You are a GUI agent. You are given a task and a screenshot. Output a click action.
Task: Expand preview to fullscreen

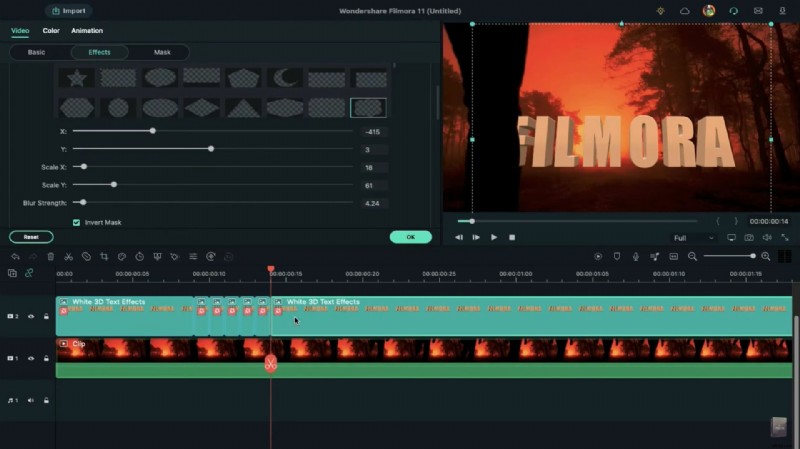(x=785, y=238)
